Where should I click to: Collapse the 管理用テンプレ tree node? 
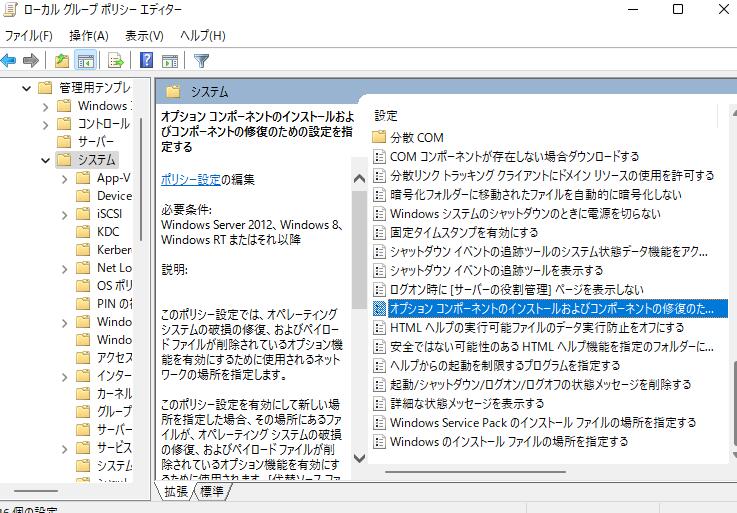27,88
